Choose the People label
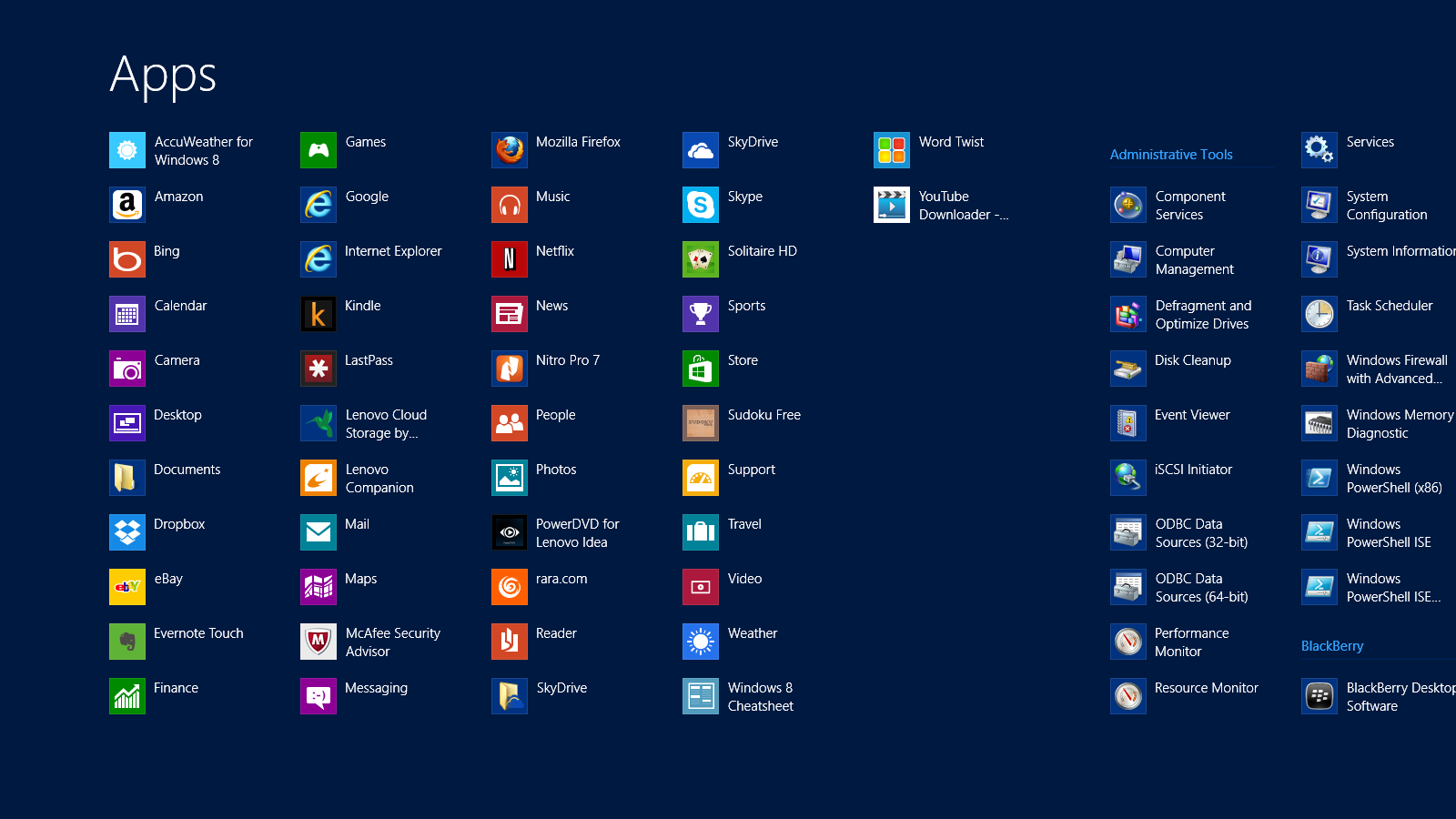The image size is (1456, 819). point(555,416)
